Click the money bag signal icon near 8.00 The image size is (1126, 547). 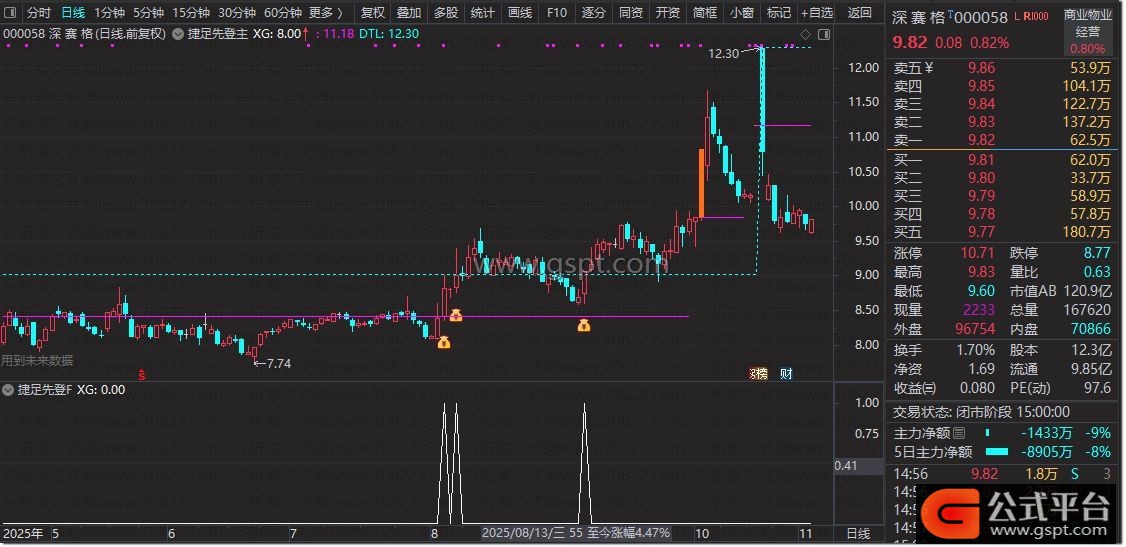click(444, 342)
